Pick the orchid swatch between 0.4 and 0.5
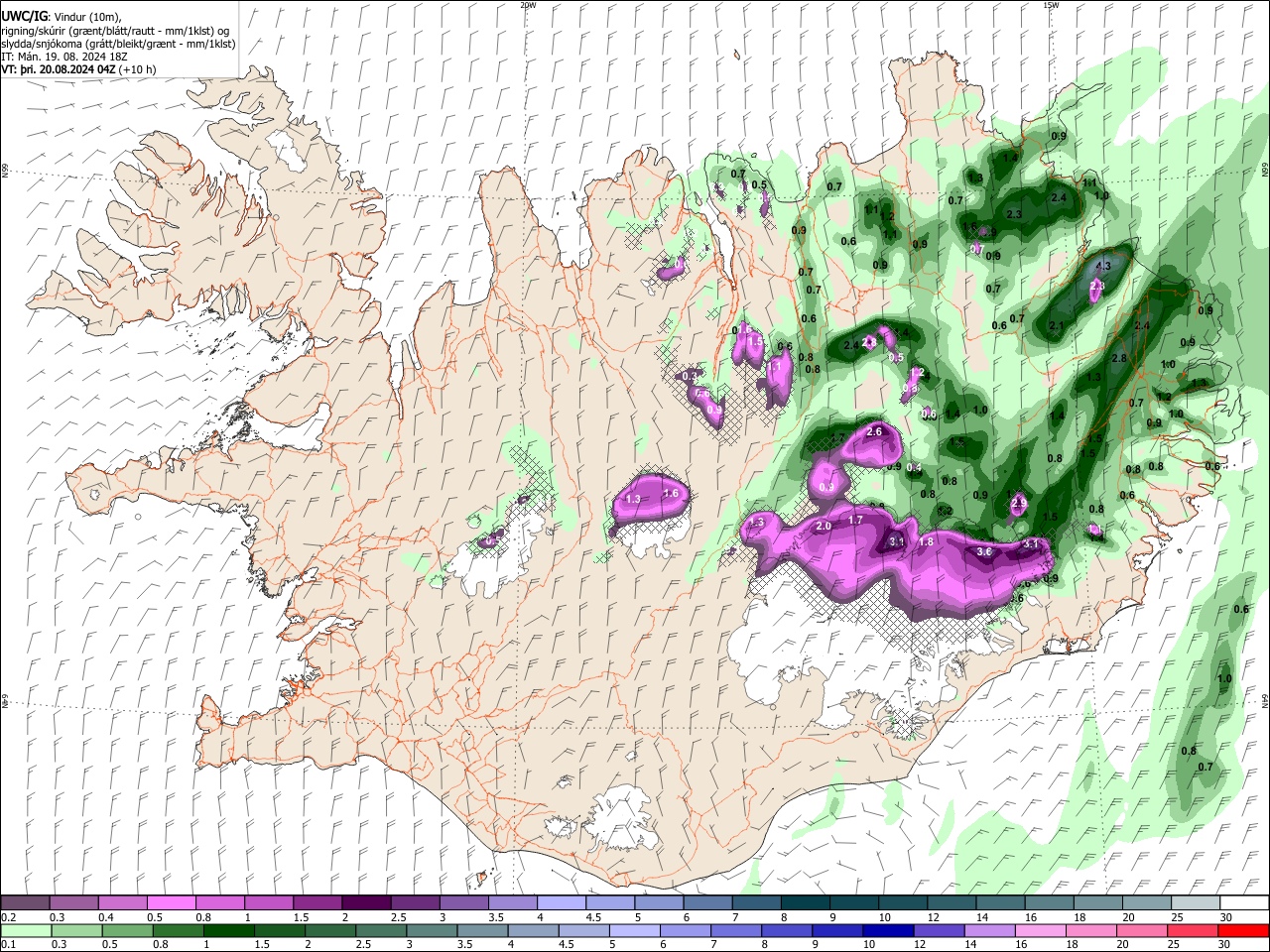1270x952 pixels. click(x=123, y=903)
